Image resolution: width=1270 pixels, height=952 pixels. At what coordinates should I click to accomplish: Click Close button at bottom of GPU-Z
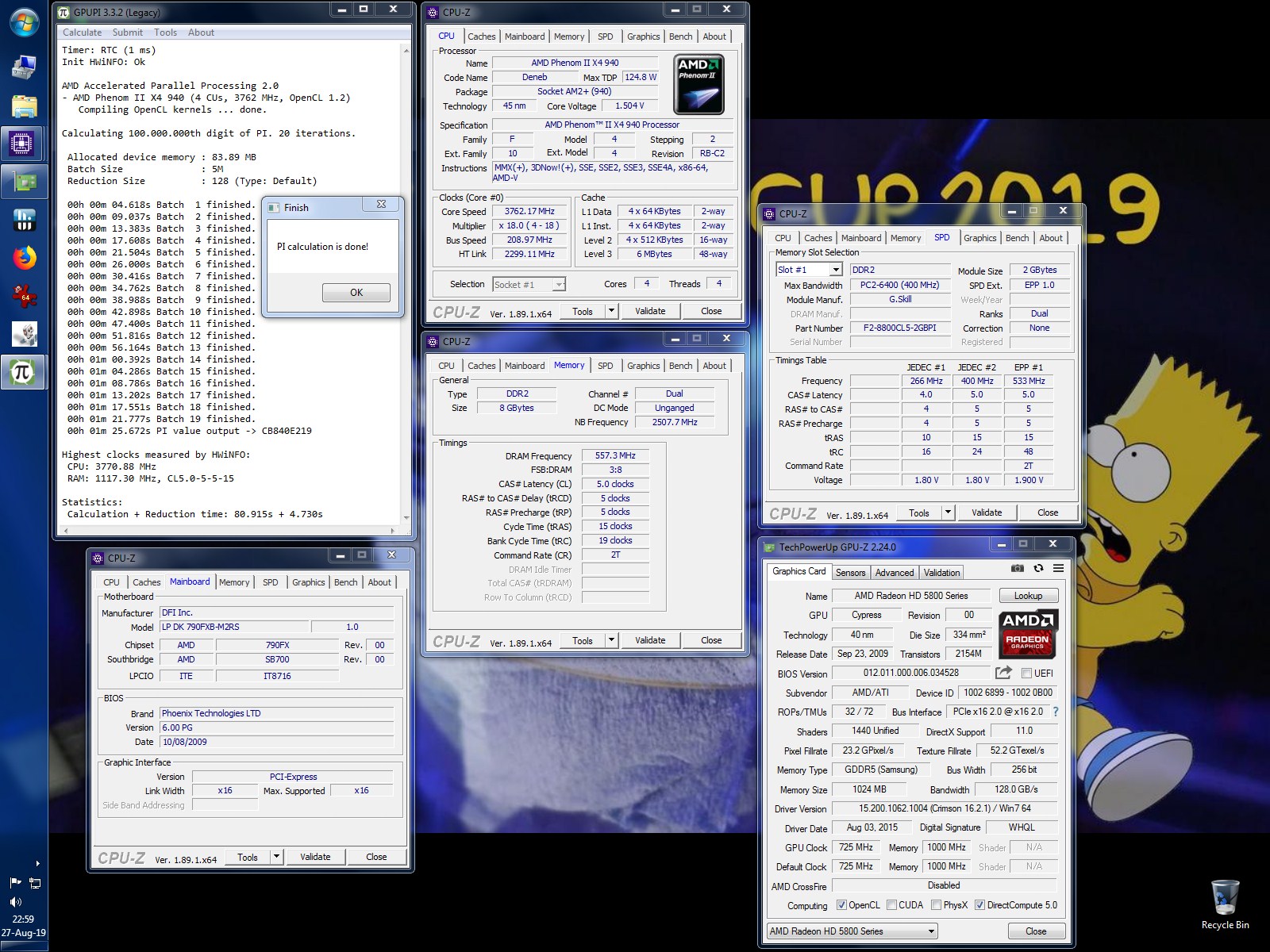(1036, 931)
